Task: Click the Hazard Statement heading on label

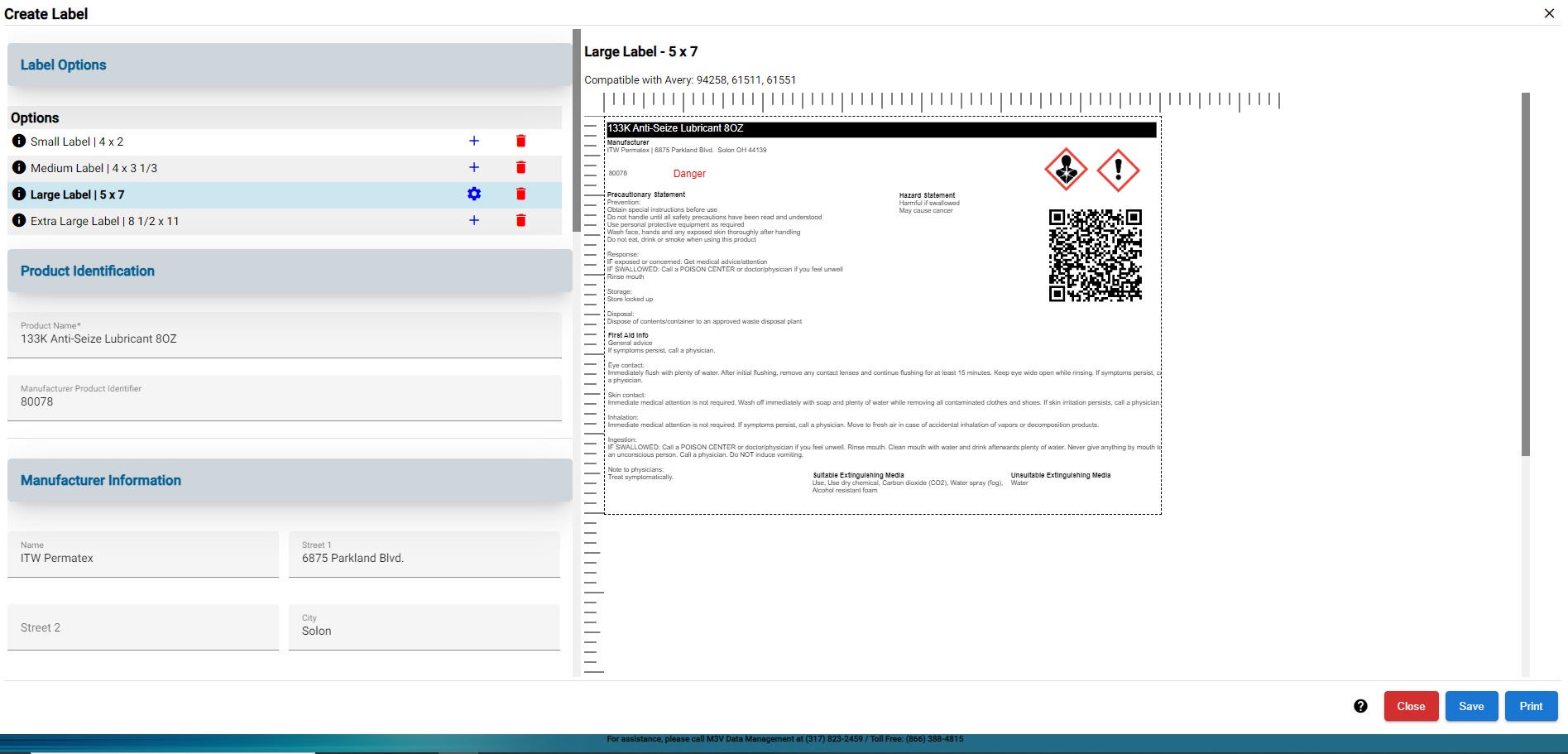Action: point(927,195)
